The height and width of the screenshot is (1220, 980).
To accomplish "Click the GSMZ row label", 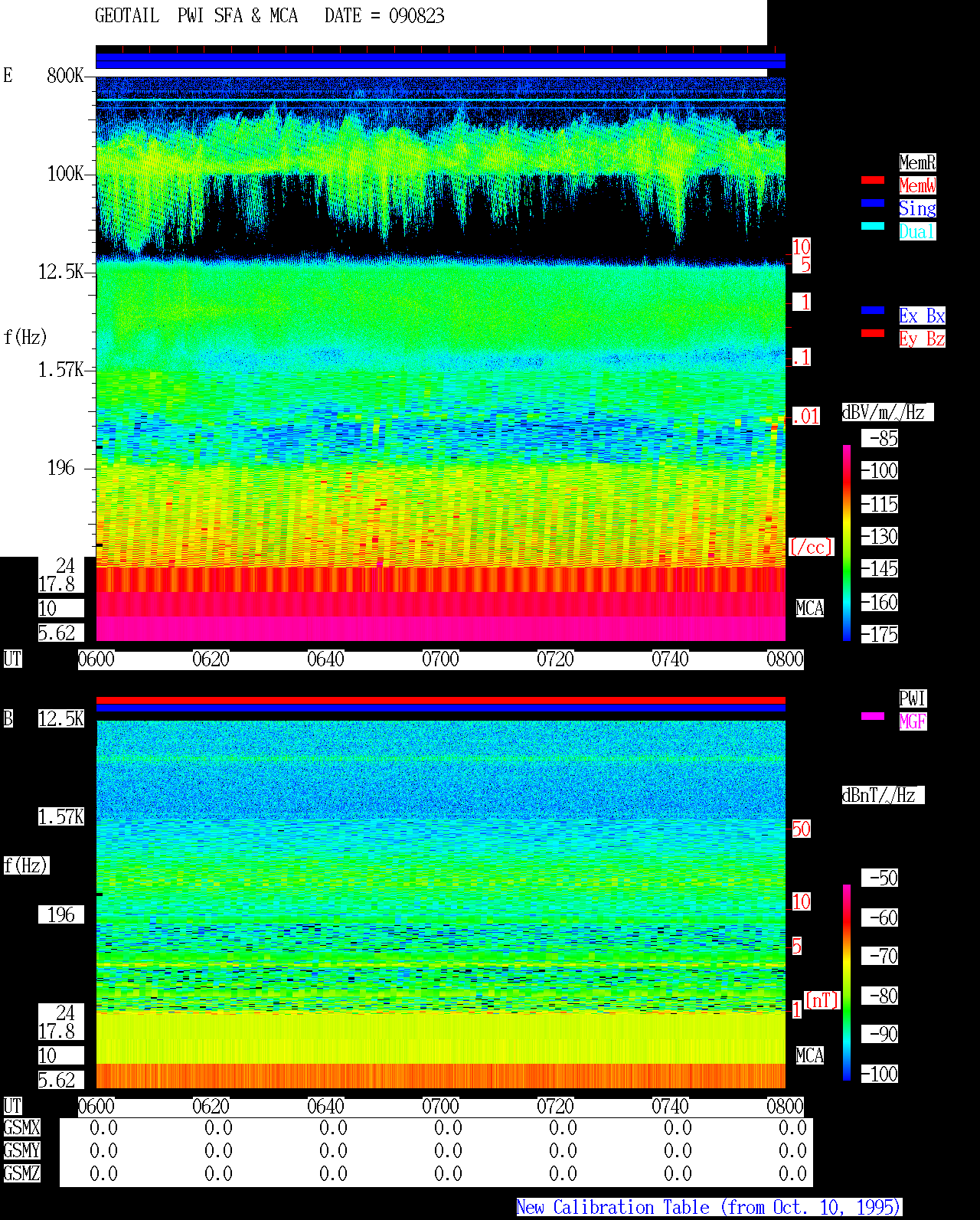I will tap(21, 1173).
